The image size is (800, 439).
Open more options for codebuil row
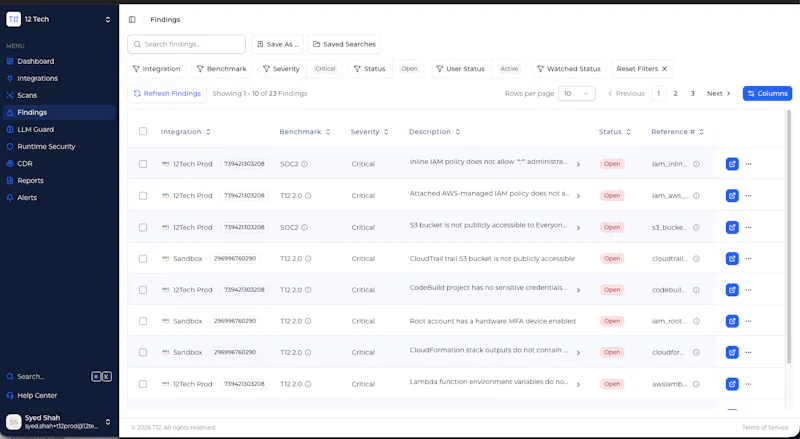tap(748, 290)
